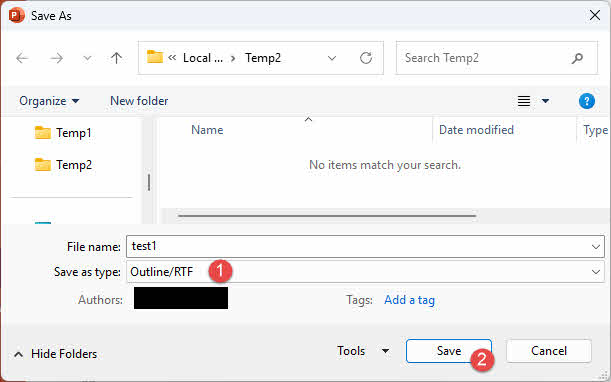Open the Save as type dropdown

[x=365, y=272]
